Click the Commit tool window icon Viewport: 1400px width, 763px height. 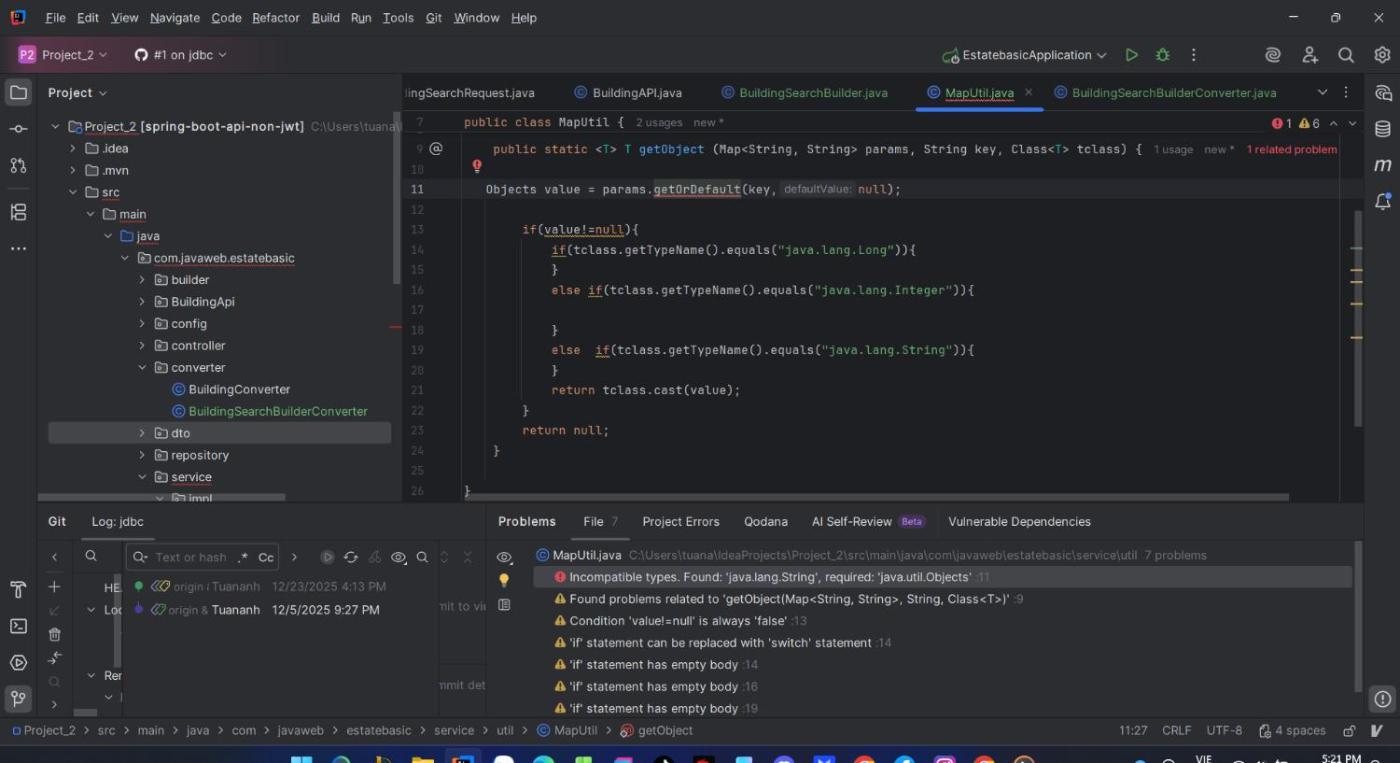[x=18, y=129]
